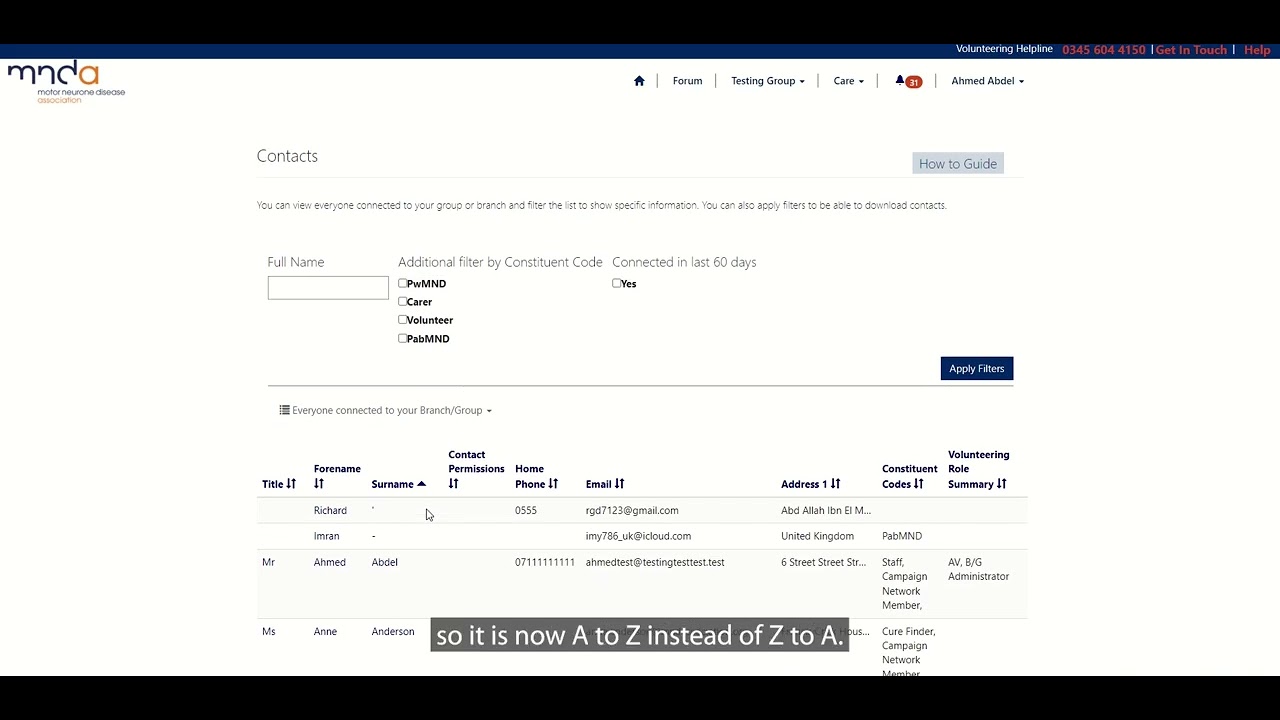The image size is (1280, 720).
Task: Click address 6 Street Street Str...
Action: click(823, 562)
